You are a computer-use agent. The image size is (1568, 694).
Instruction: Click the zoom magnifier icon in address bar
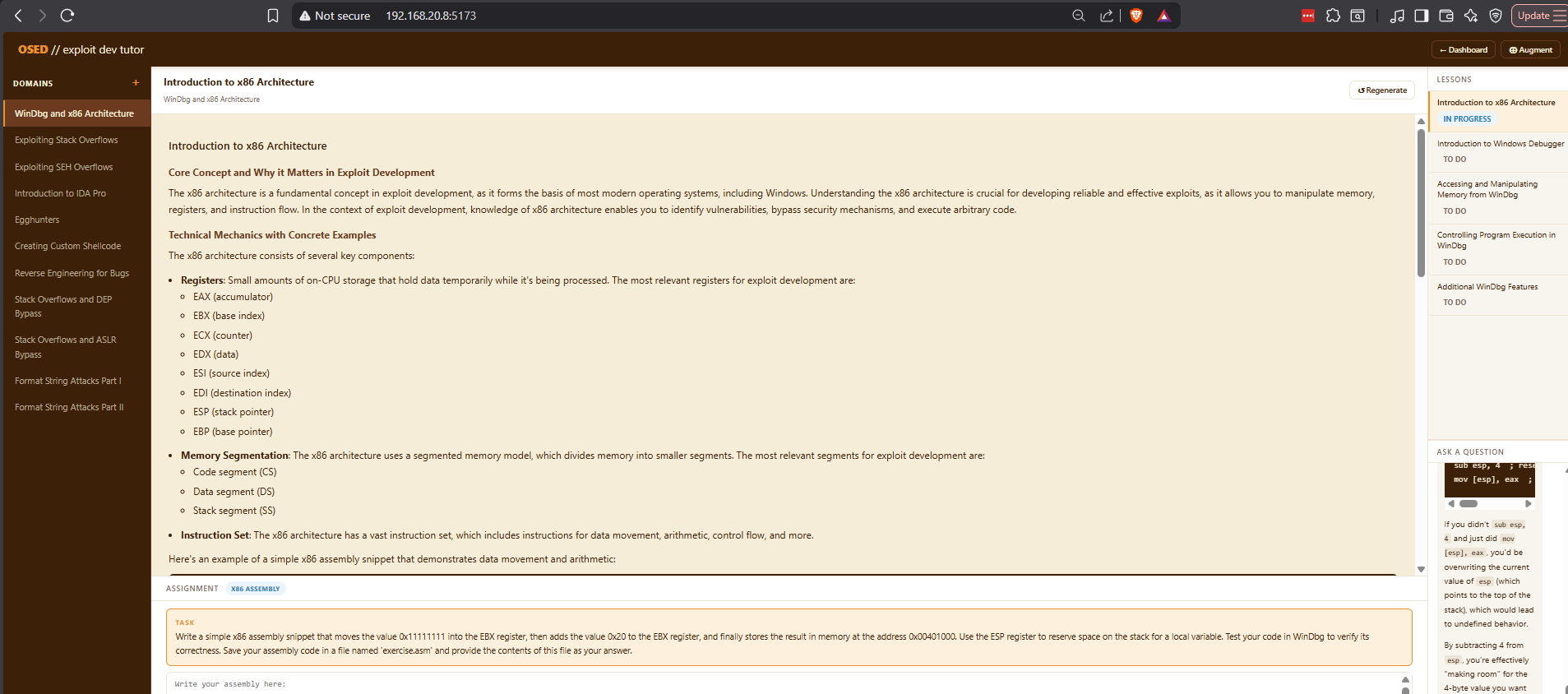pyautogui.click(x=1079, y=16)
